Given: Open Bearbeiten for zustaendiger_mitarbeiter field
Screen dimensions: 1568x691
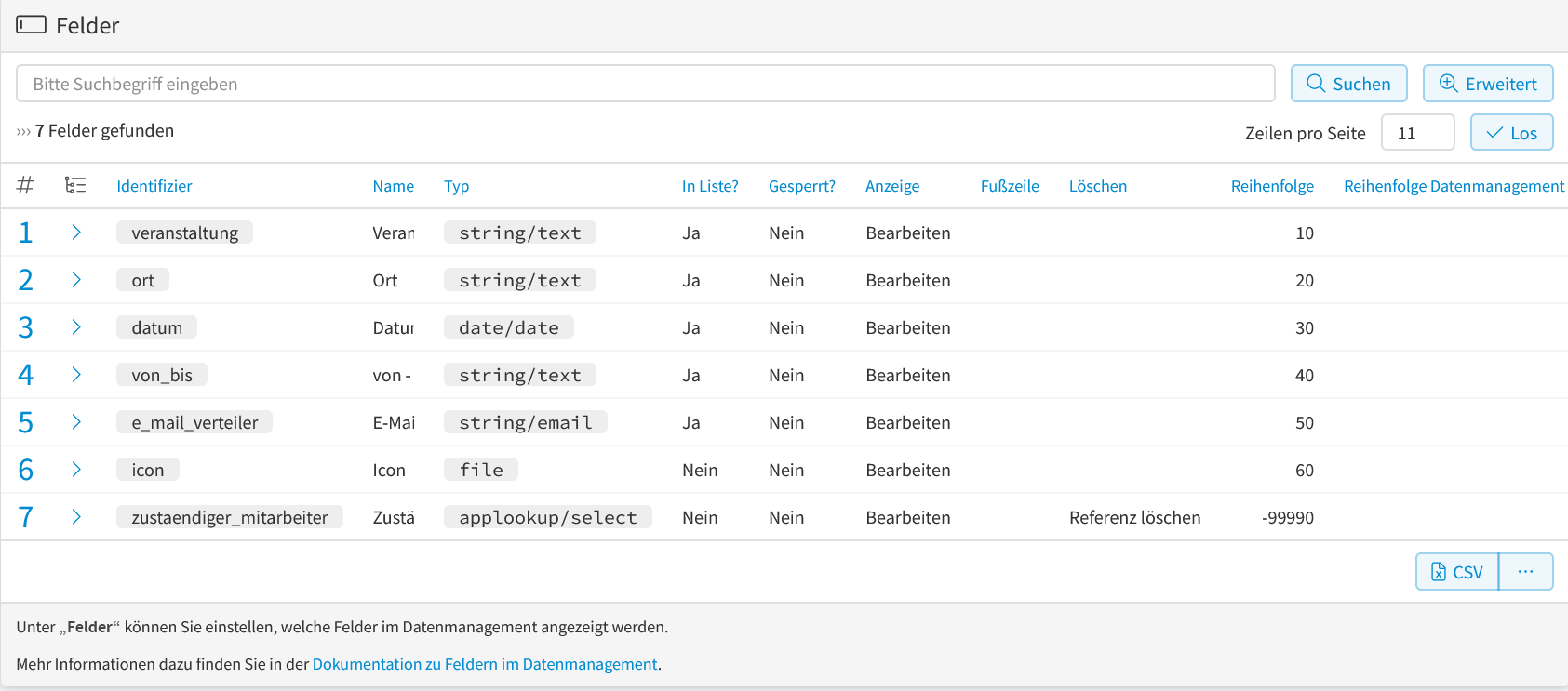Looking at the screenshot, I should coord(908,517).
